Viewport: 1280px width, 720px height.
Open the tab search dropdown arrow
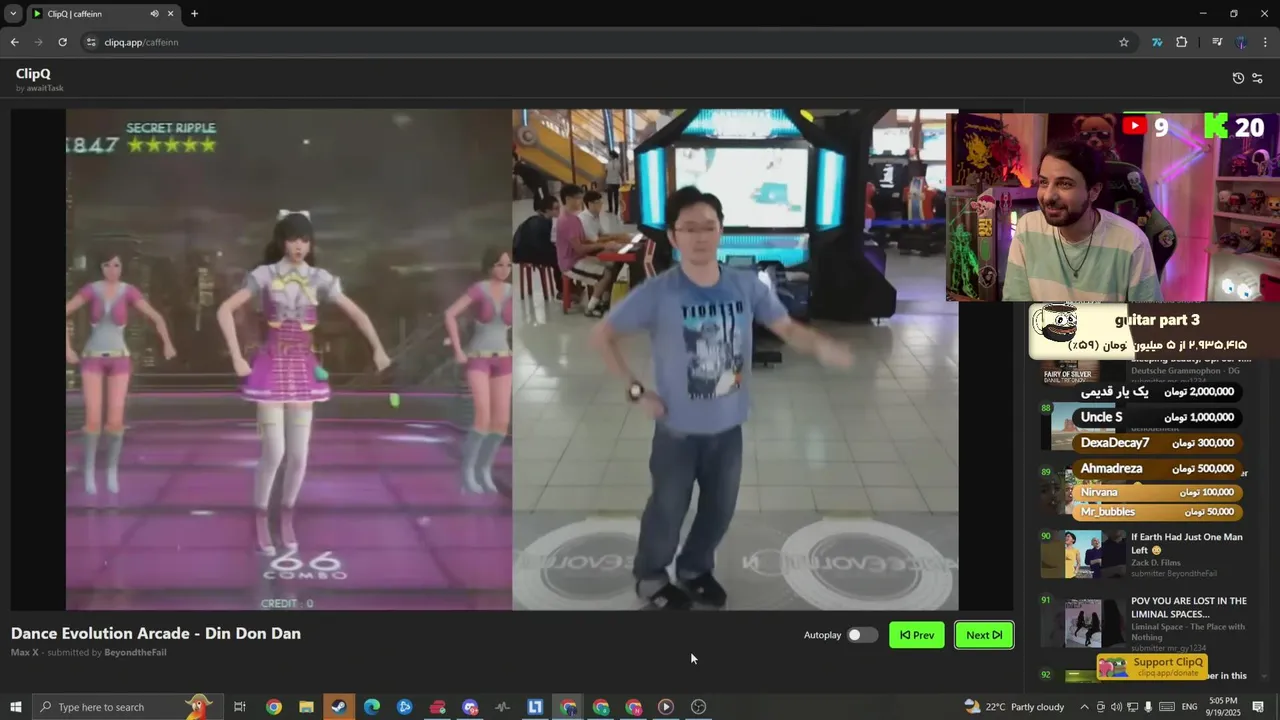pyautogui.click(x=13, y=14)
